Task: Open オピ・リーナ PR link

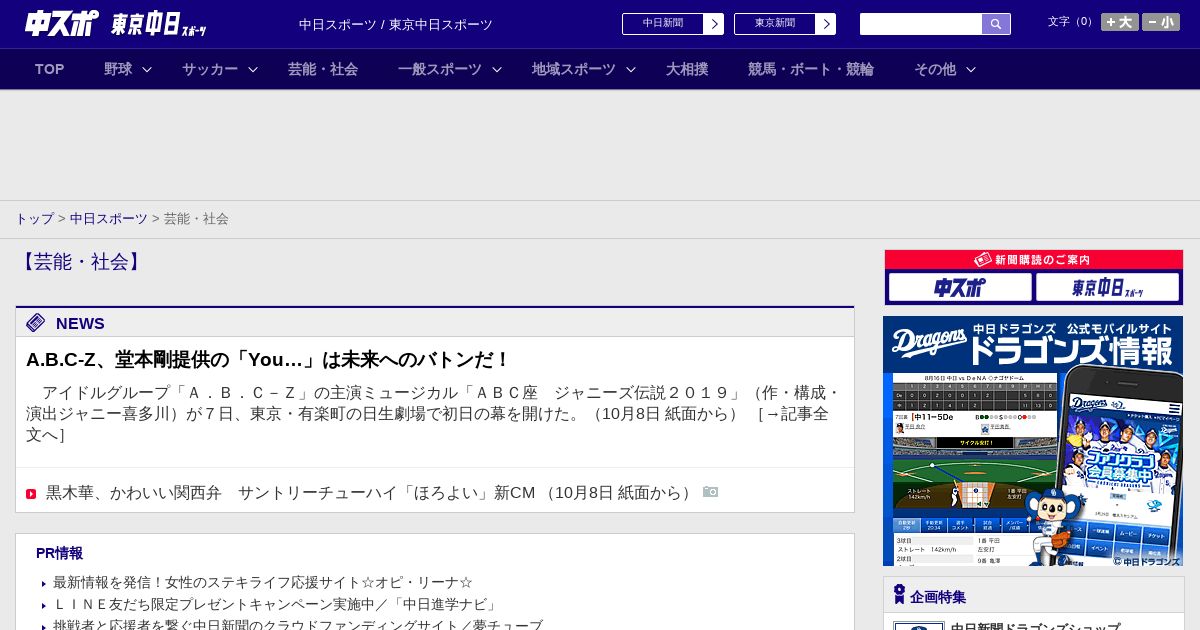Action: [263, 582]
